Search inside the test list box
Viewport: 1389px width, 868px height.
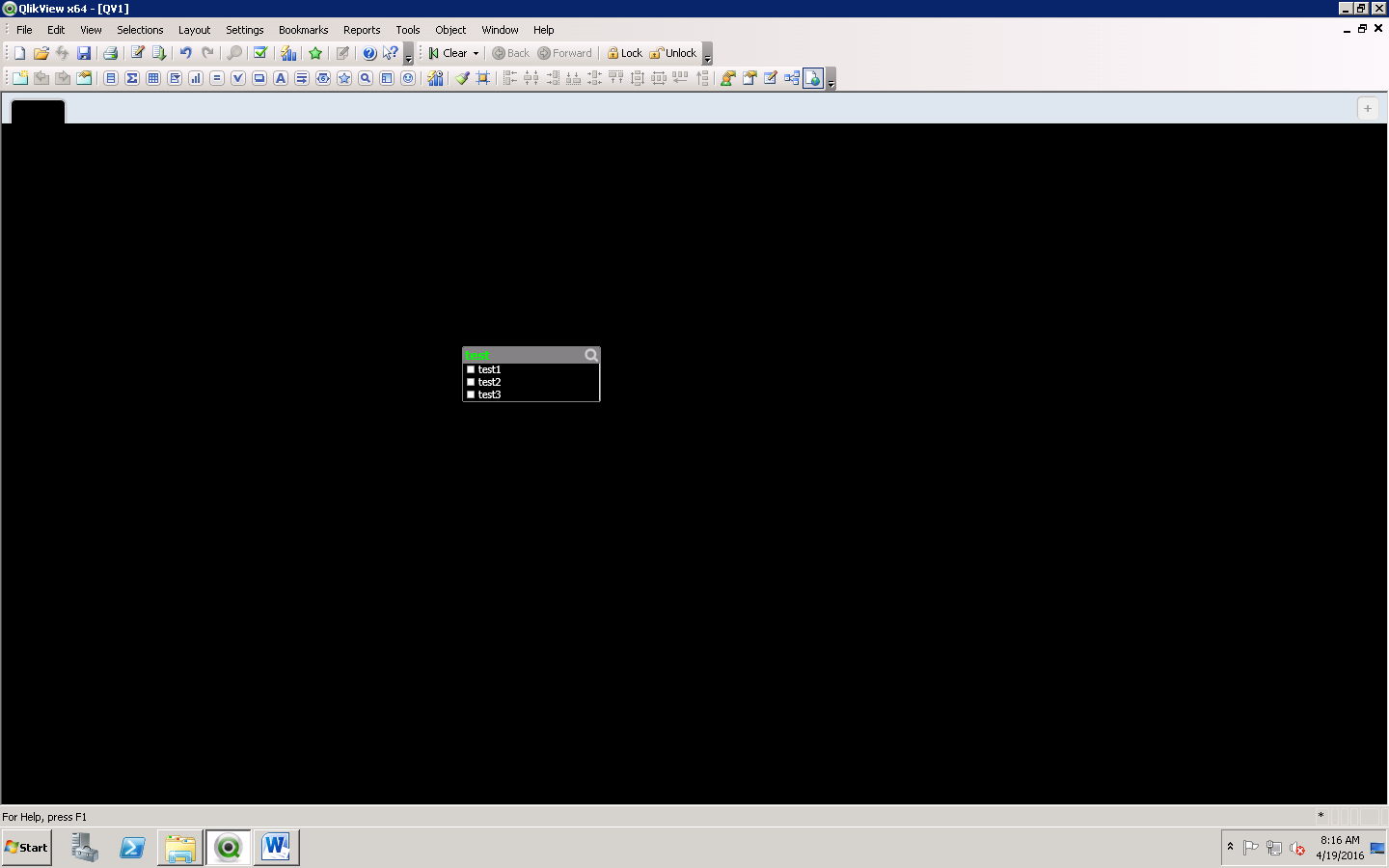coord(591,355)
